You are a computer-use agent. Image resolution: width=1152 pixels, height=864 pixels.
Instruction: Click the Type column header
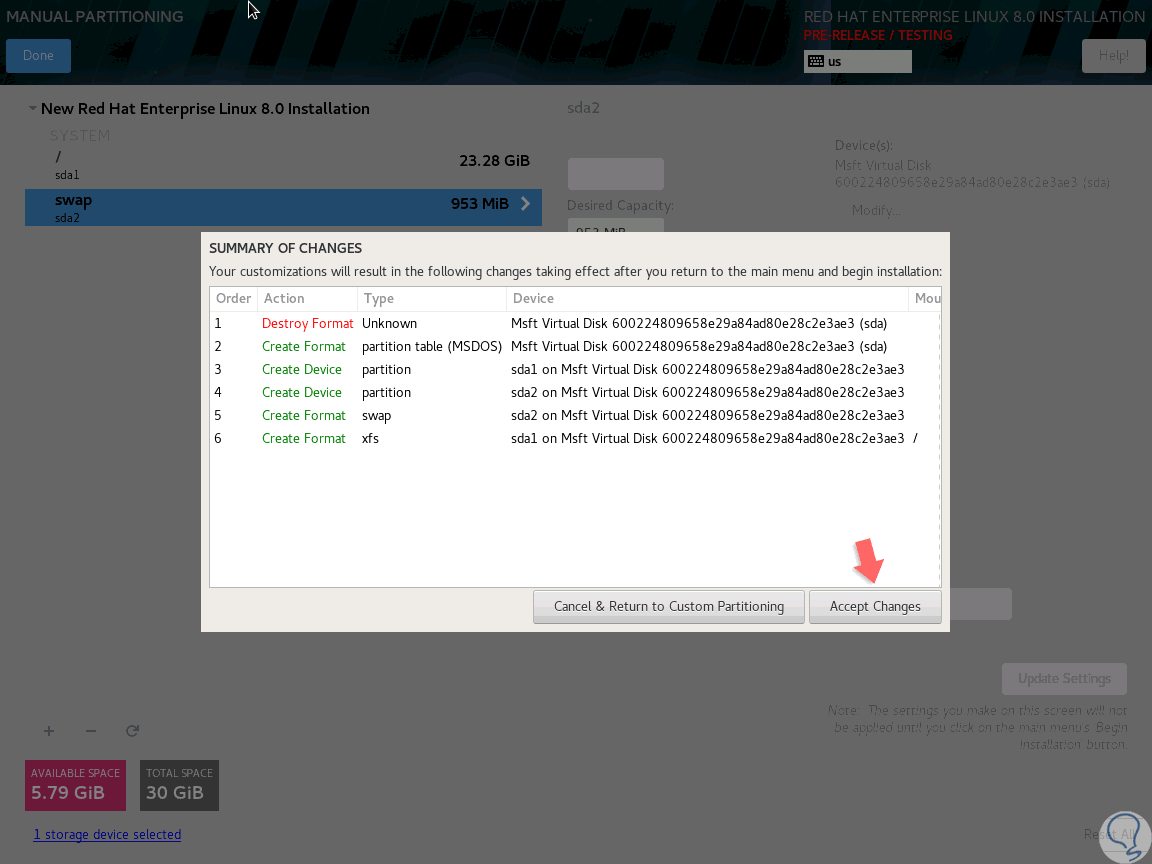point(432,299)
